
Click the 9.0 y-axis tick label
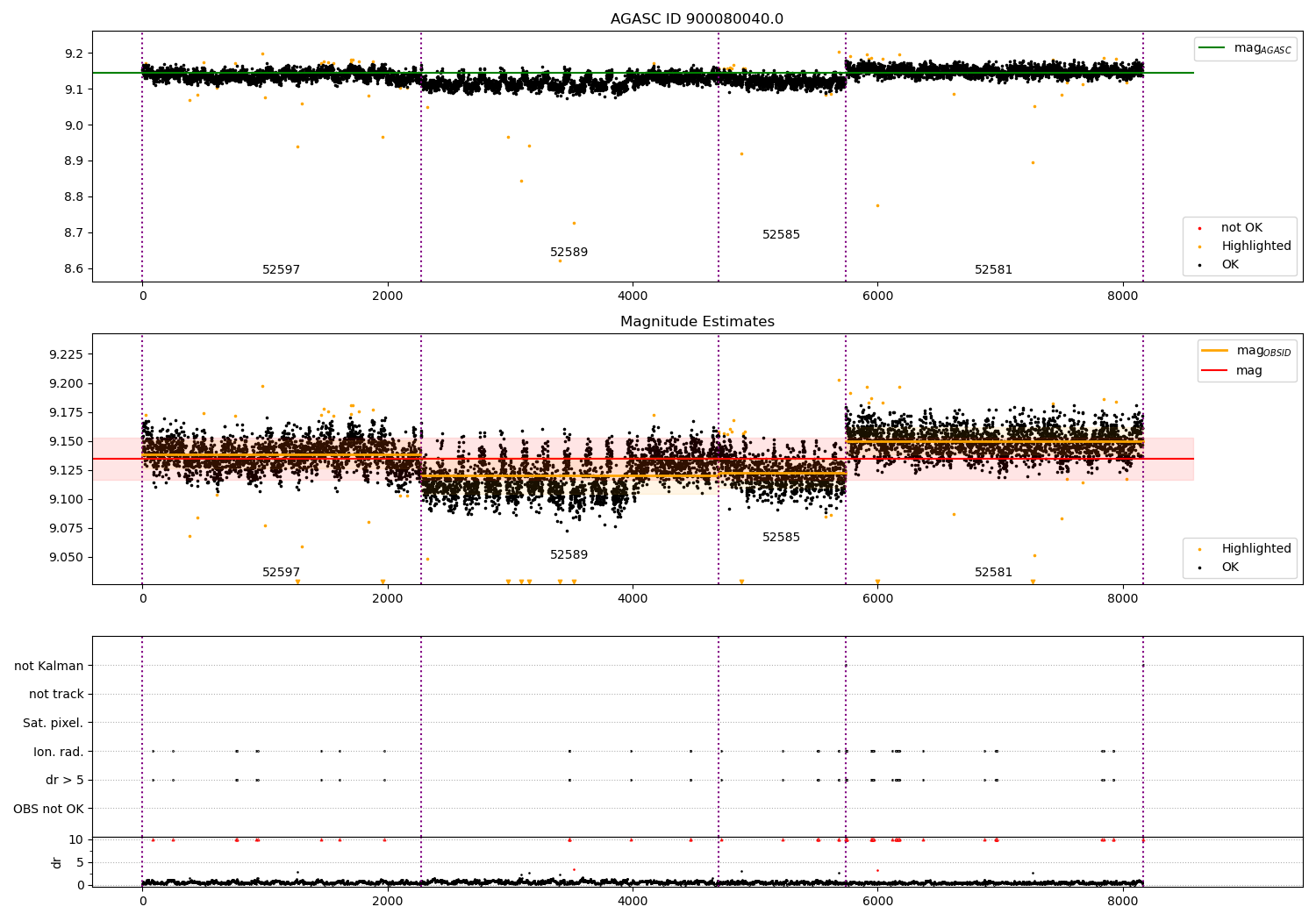coord(74,125)
